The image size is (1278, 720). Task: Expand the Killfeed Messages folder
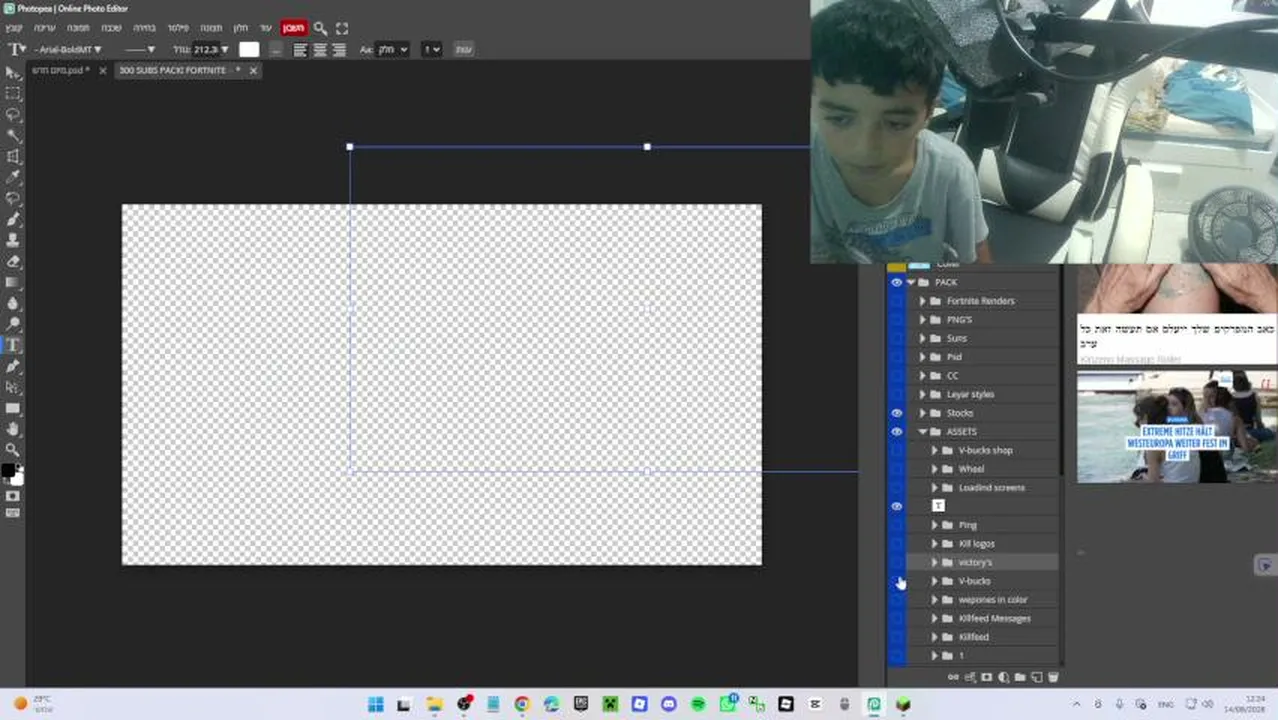pos(935,618)
